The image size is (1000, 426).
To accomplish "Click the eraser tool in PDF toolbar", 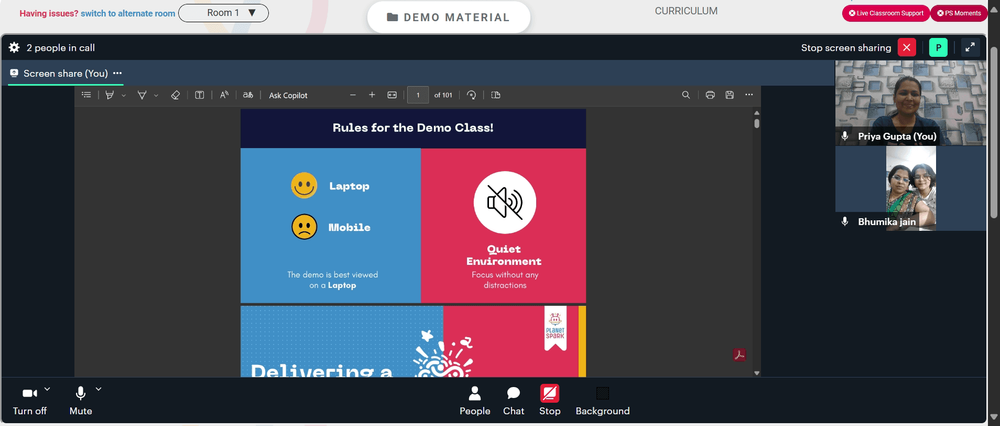I will point(175,95).
